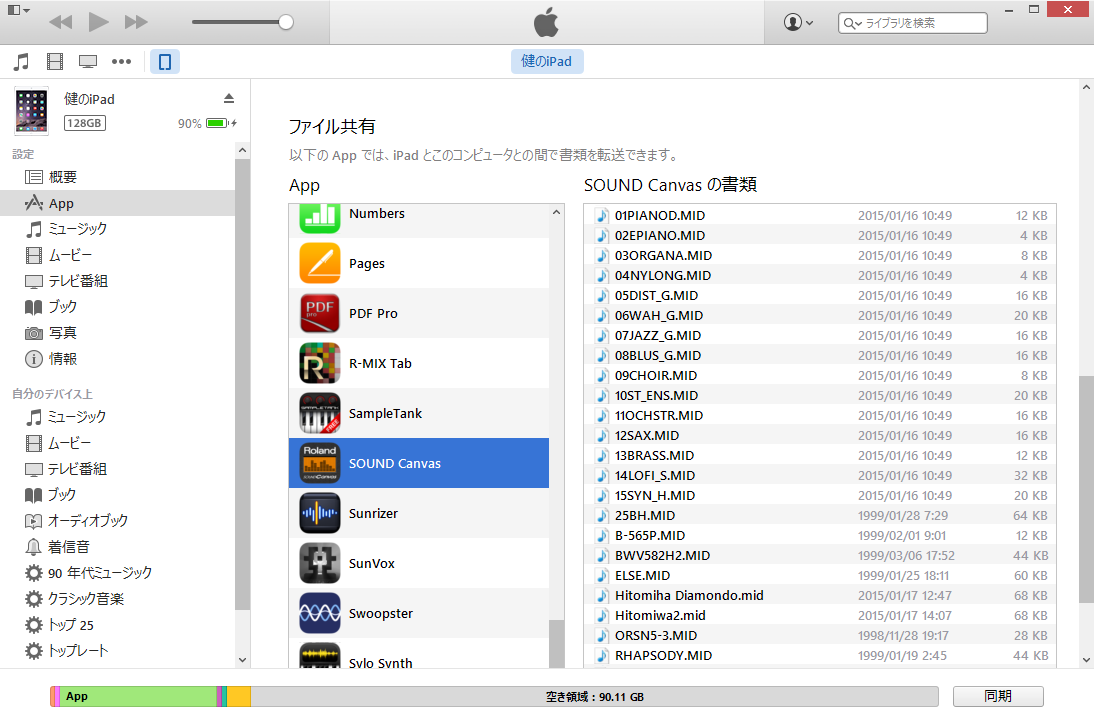1094x724 pixels.
Task: Select Numbers app icon in list
Action: (320, 218)
